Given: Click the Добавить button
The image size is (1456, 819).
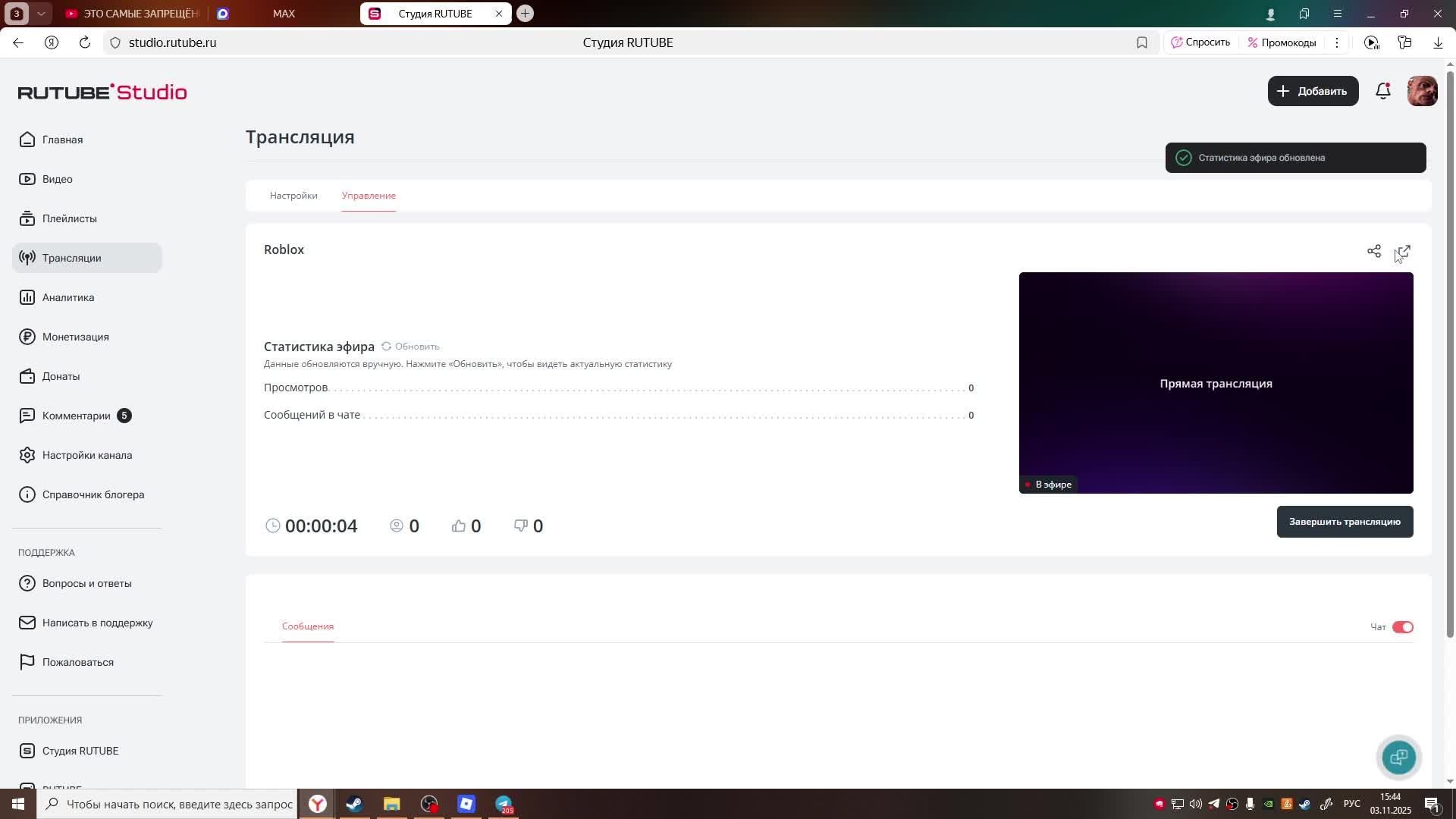Looking at the screenshot, I should click(1313, 91).
